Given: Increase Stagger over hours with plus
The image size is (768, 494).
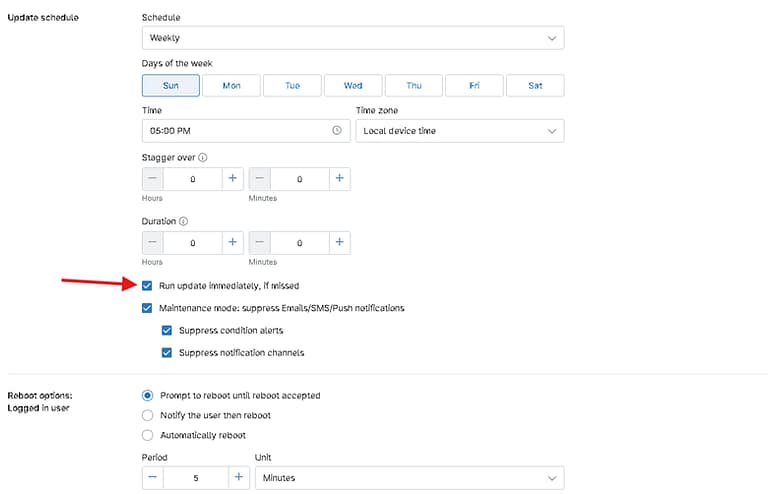Looking at the screenshot, I should pos(233,178).
